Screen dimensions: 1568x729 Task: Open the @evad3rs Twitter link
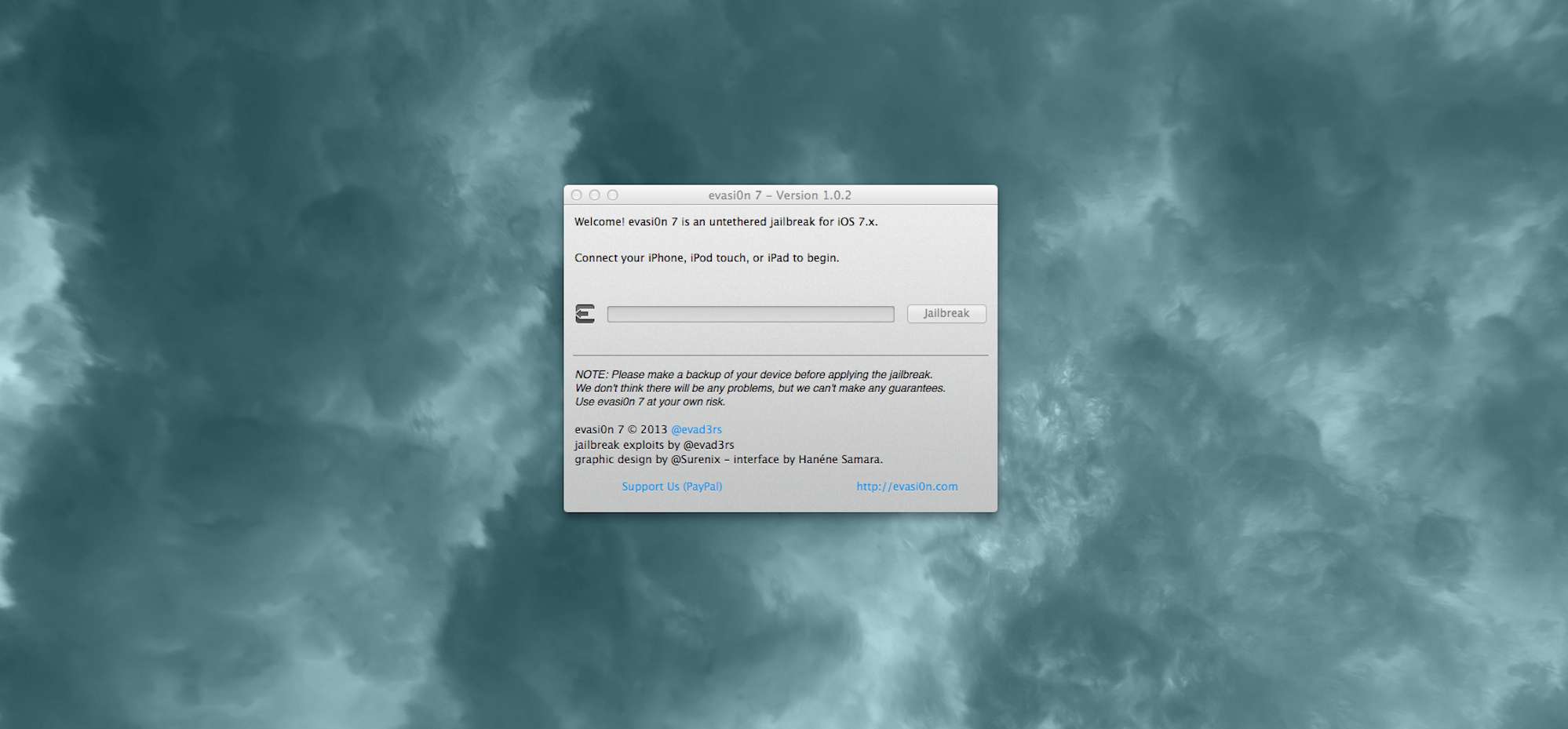(x=696, y=429)
